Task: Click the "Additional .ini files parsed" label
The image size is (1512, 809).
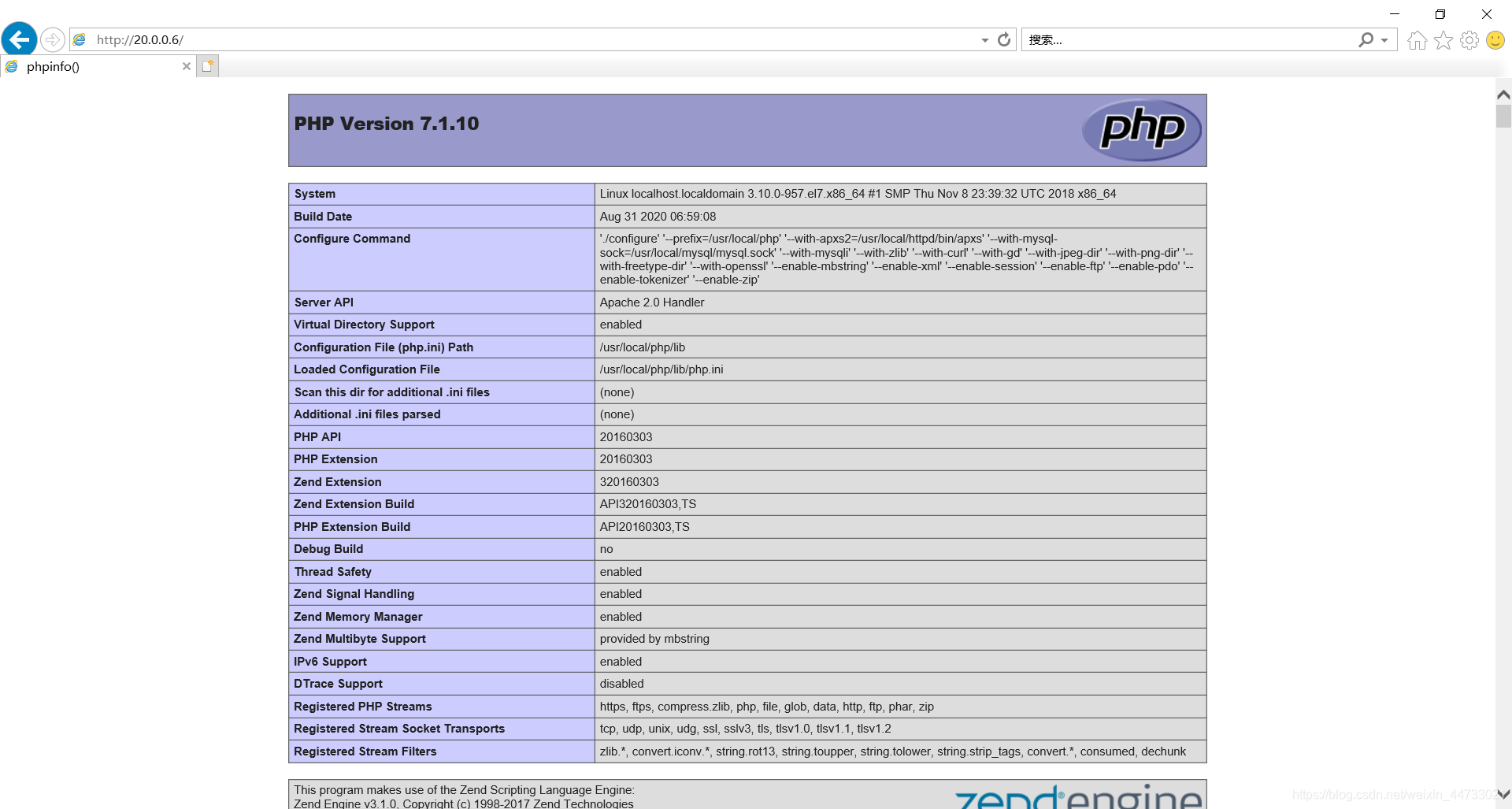Action: tap(367, 414)
